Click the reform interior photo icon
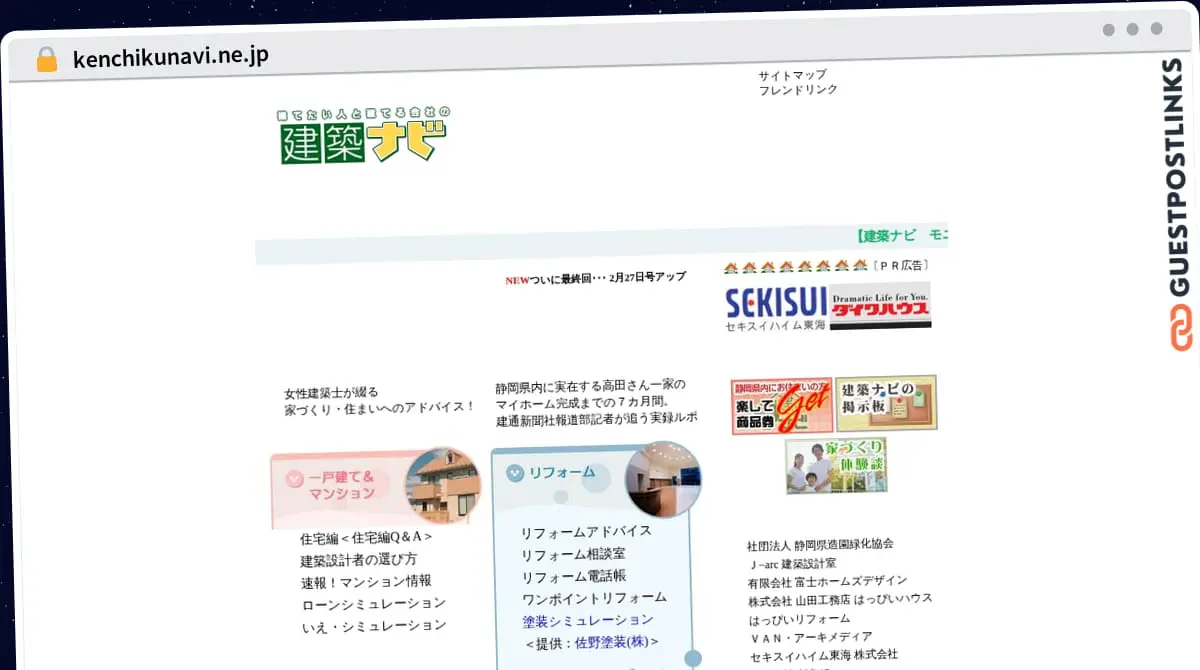Image resolution: width=1200 pixels, height=670 pixels. click(x=662, y=480)
